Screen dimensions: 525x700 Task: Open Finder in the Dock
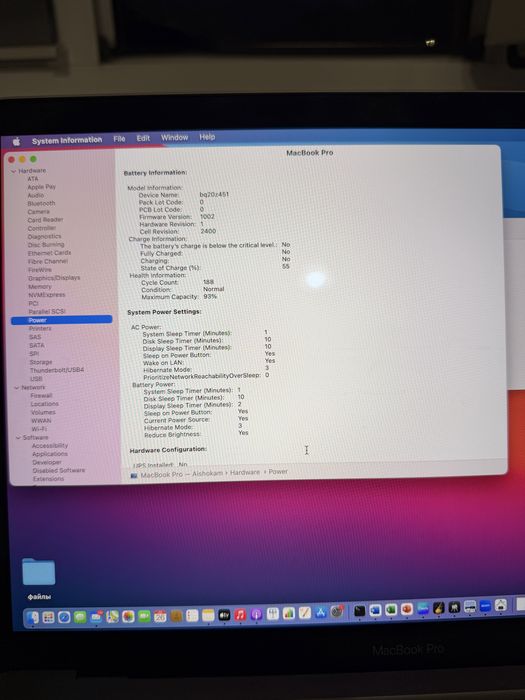(33, 617)
